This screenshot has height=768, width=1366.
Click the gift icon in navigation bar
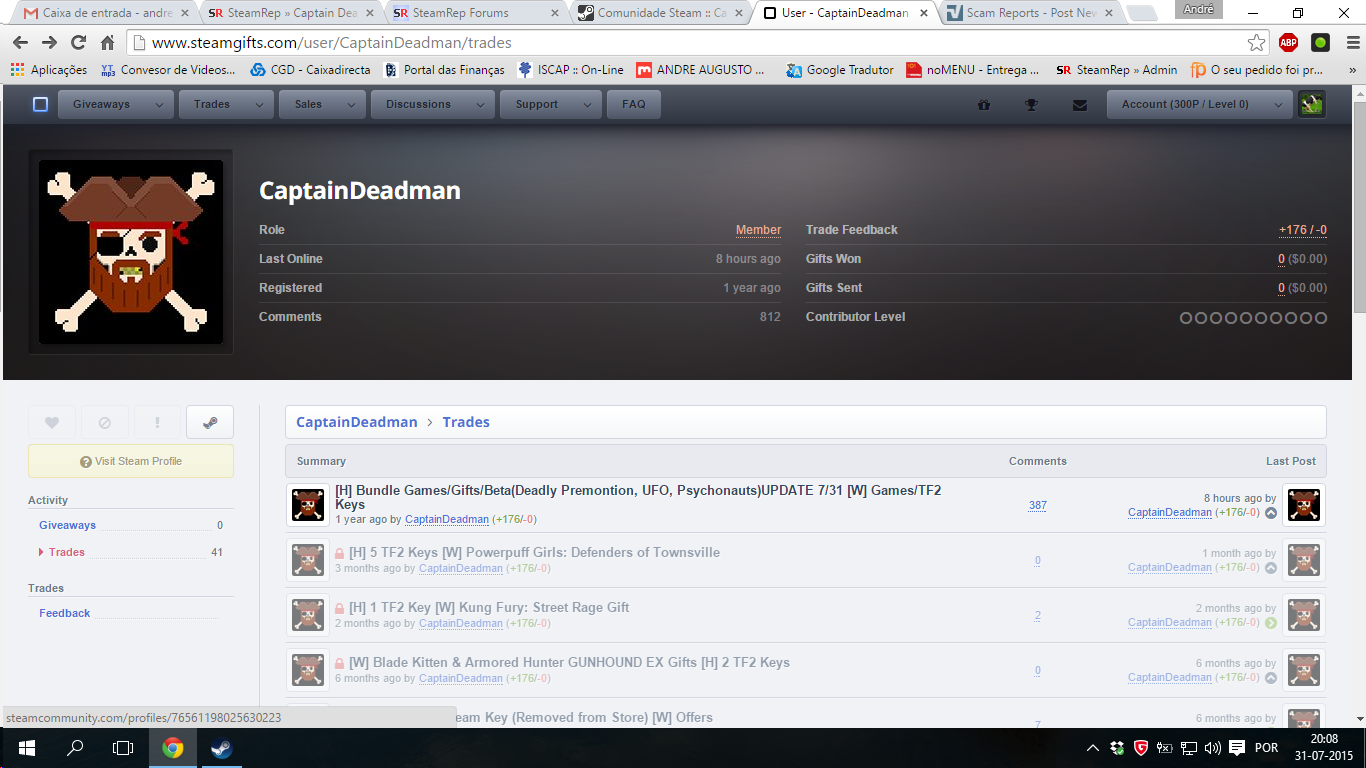(983, 104)
